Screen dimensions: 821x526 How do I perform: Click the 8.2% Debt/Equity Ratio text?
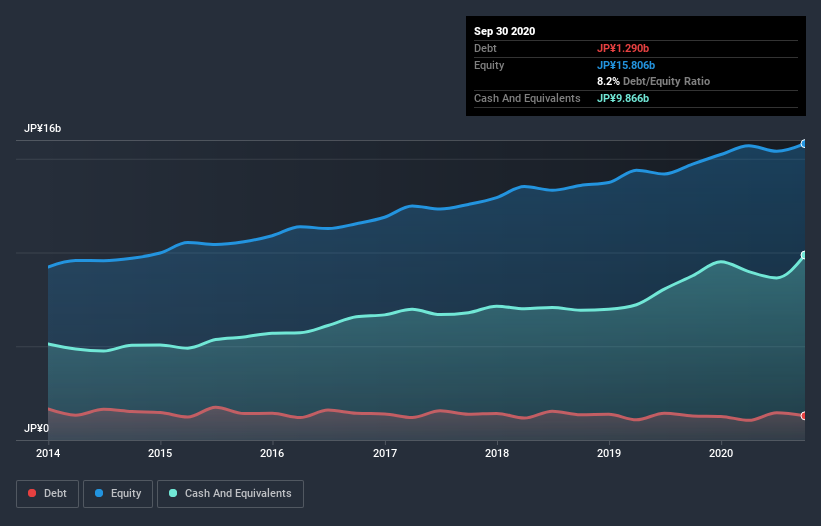tap(653, 81)
